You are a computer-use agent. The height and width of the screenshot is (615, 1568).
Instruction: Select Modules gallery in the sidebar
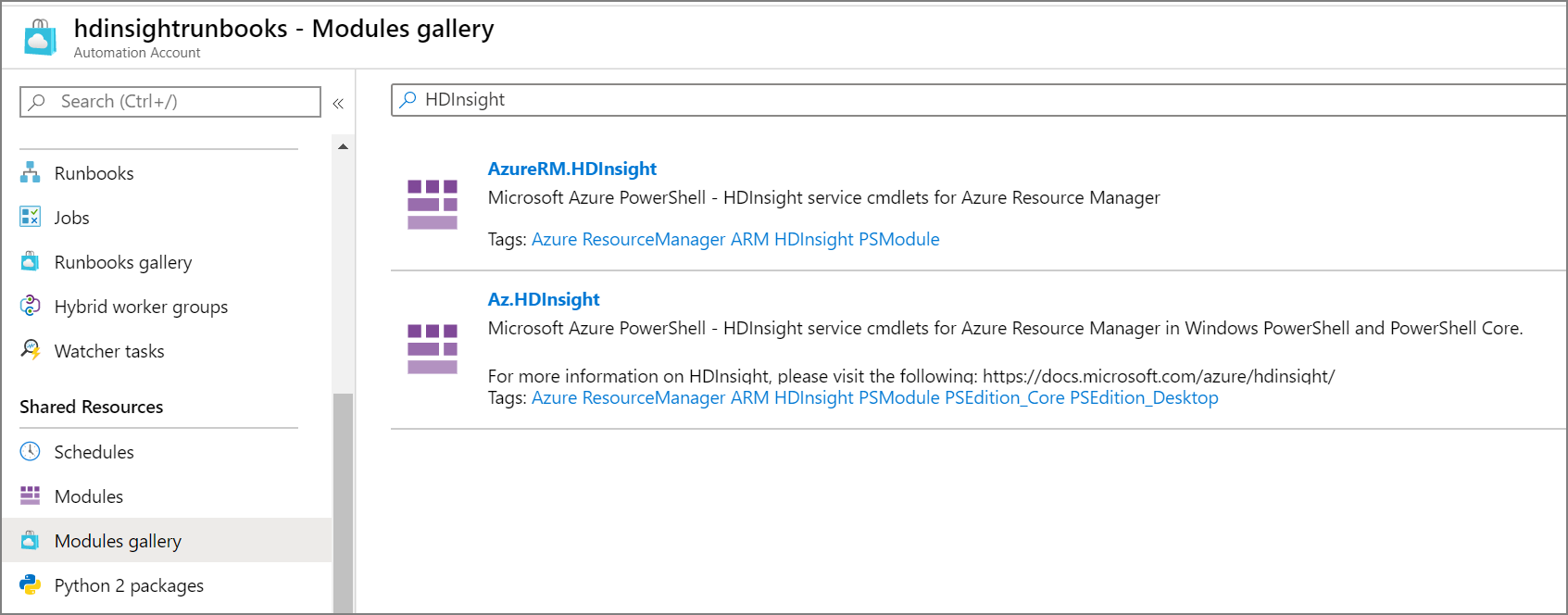pyautogui.click(x=118, y=541)
